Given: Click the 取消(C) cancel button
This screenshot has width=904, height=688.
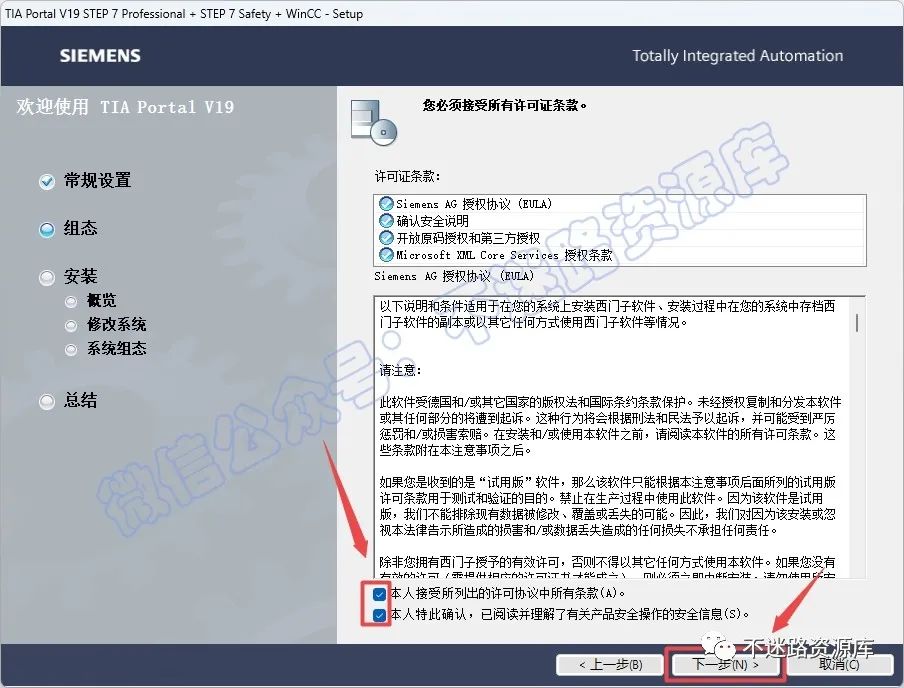Looking at the screenshot, I should [x=839, y=664].
